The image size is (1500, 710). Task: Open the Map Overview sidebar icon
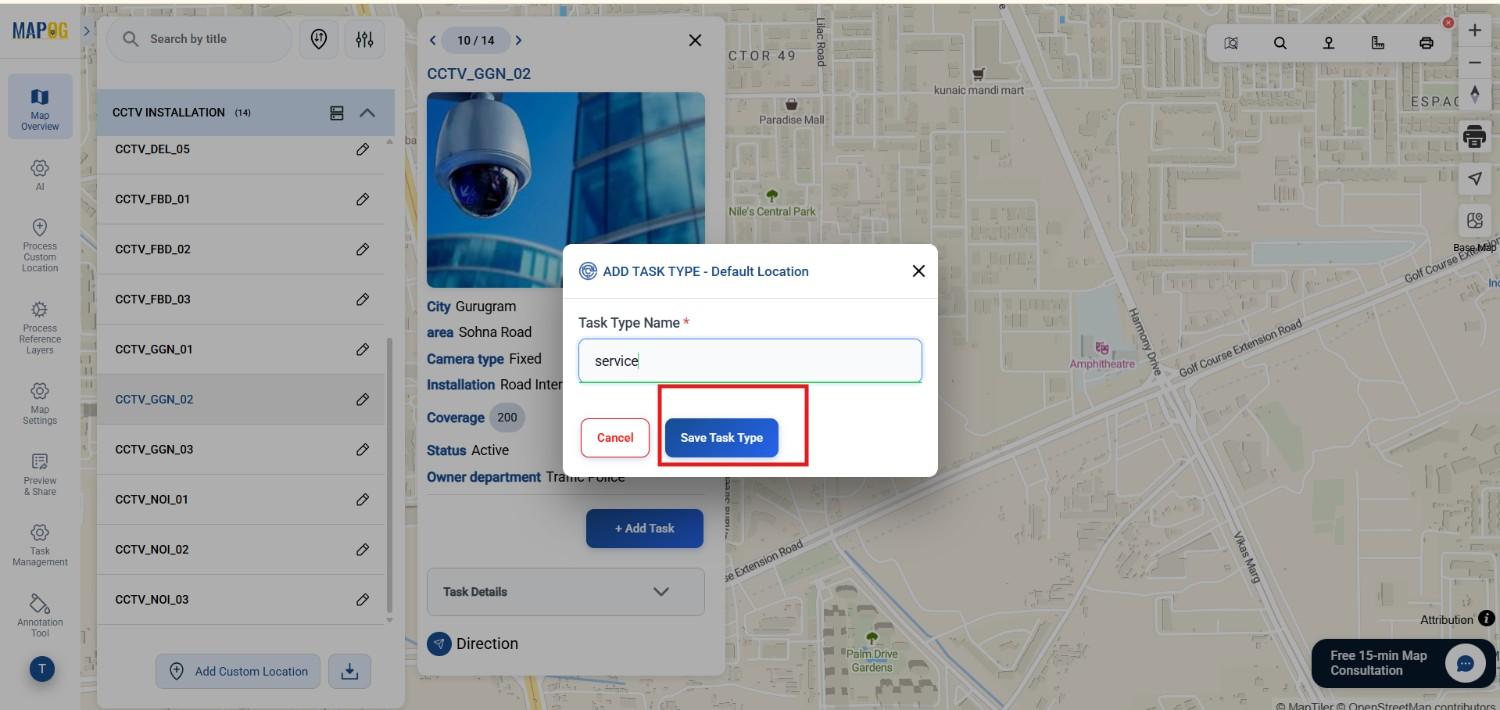40,107
